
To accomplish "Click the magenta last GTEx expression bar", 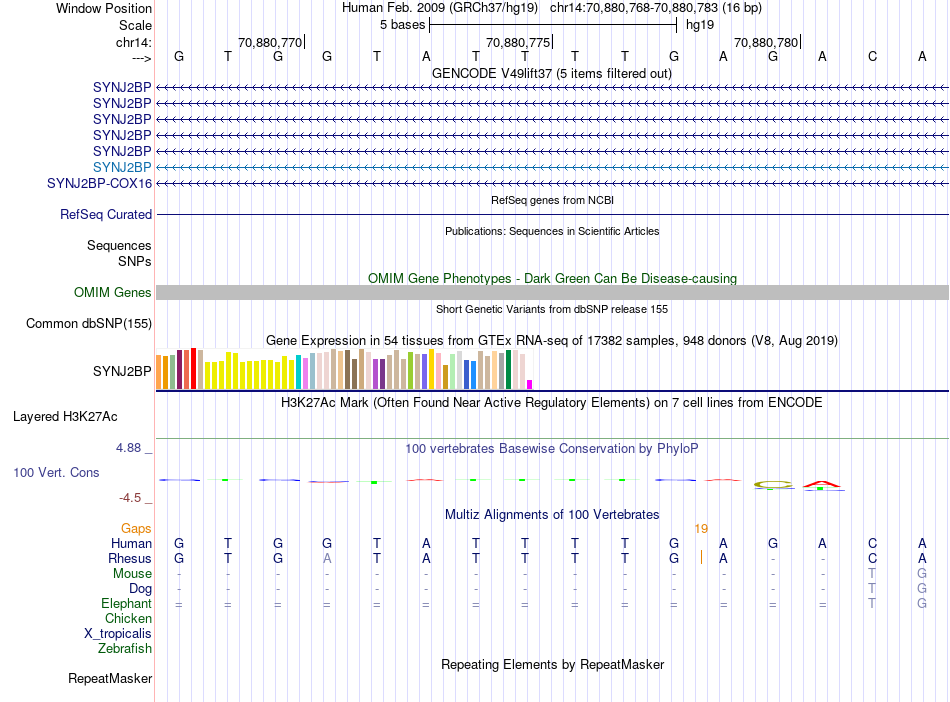I will pyautogui.click(x=530, y=384).
